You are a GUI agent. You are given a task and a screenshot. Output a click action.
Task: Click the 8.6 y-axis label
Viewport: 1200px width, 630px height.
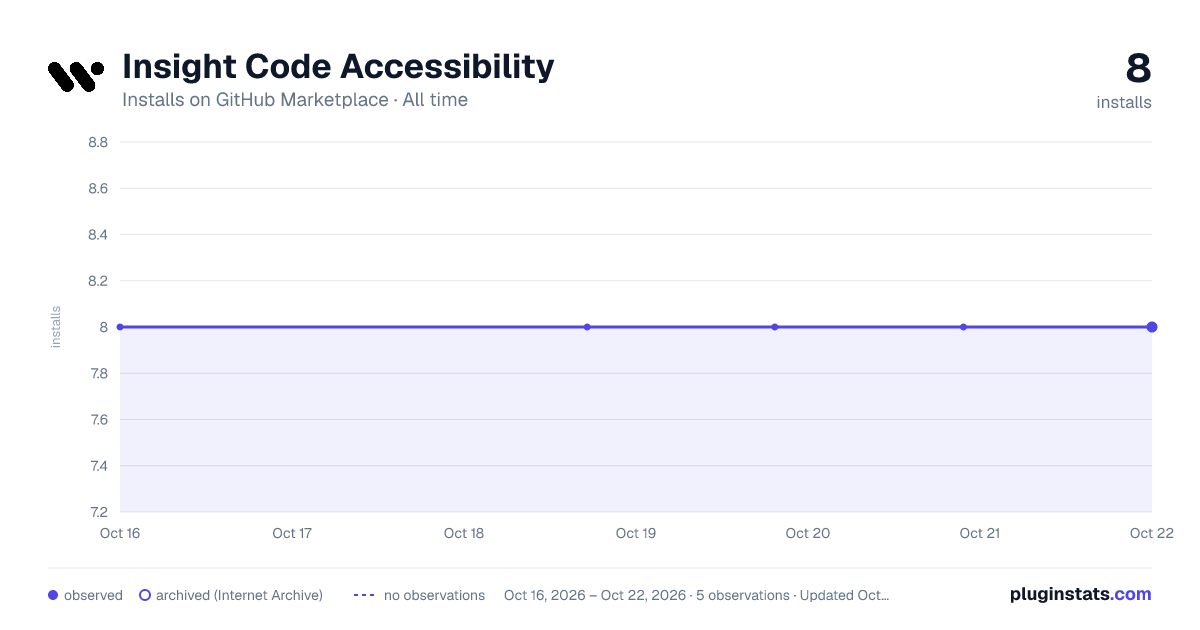98,188
